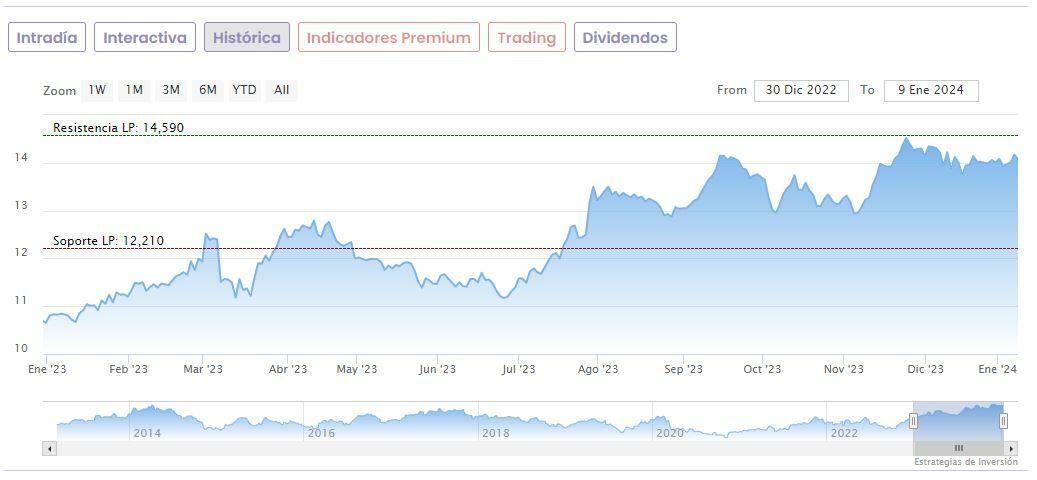This screenshot has height=480, width=1037.
Task: Open the Intradía tab
Action: 47,38
